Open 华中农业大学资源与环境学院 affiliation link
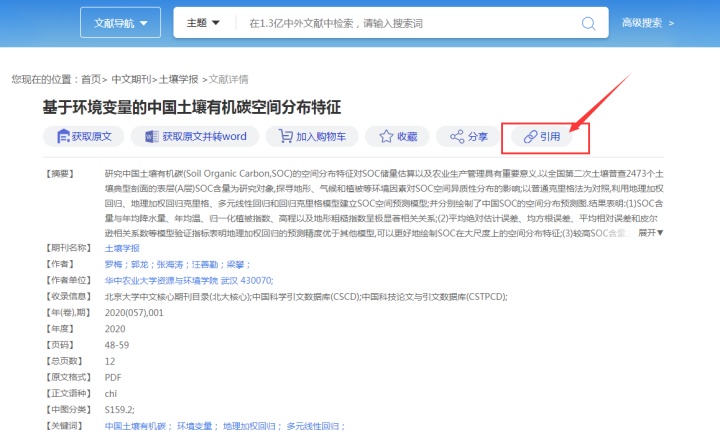 point(189,281)
